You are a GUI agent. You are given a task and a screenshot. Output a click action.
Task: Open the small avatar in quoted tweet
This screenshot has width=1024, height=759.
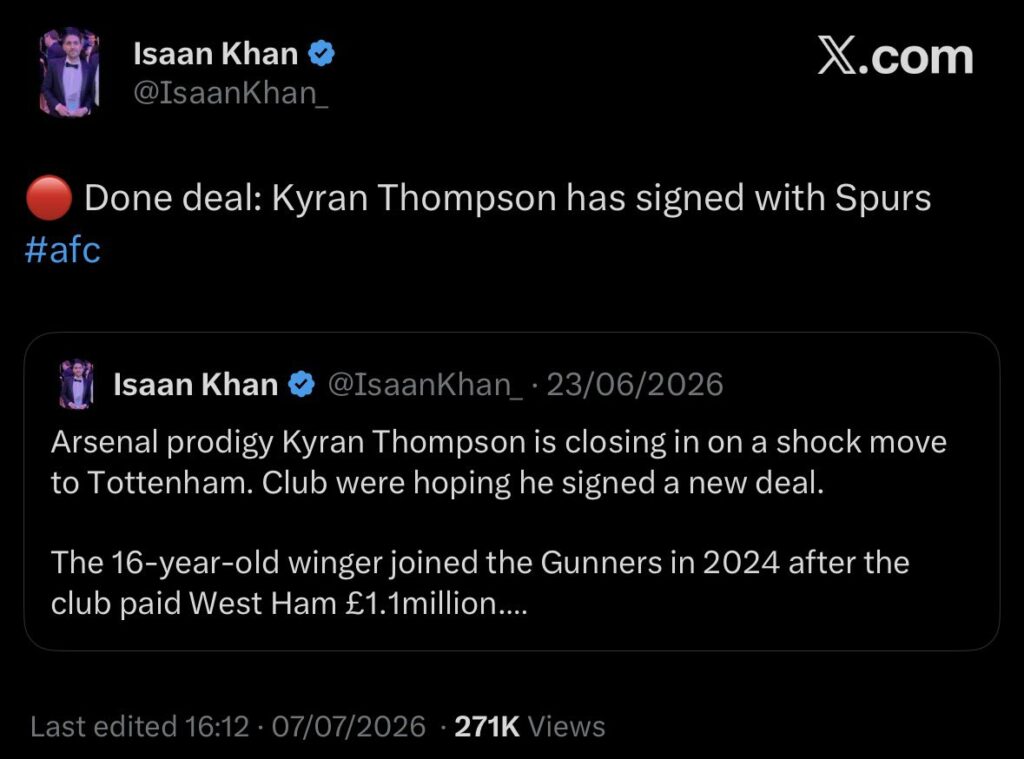(76, 384)
